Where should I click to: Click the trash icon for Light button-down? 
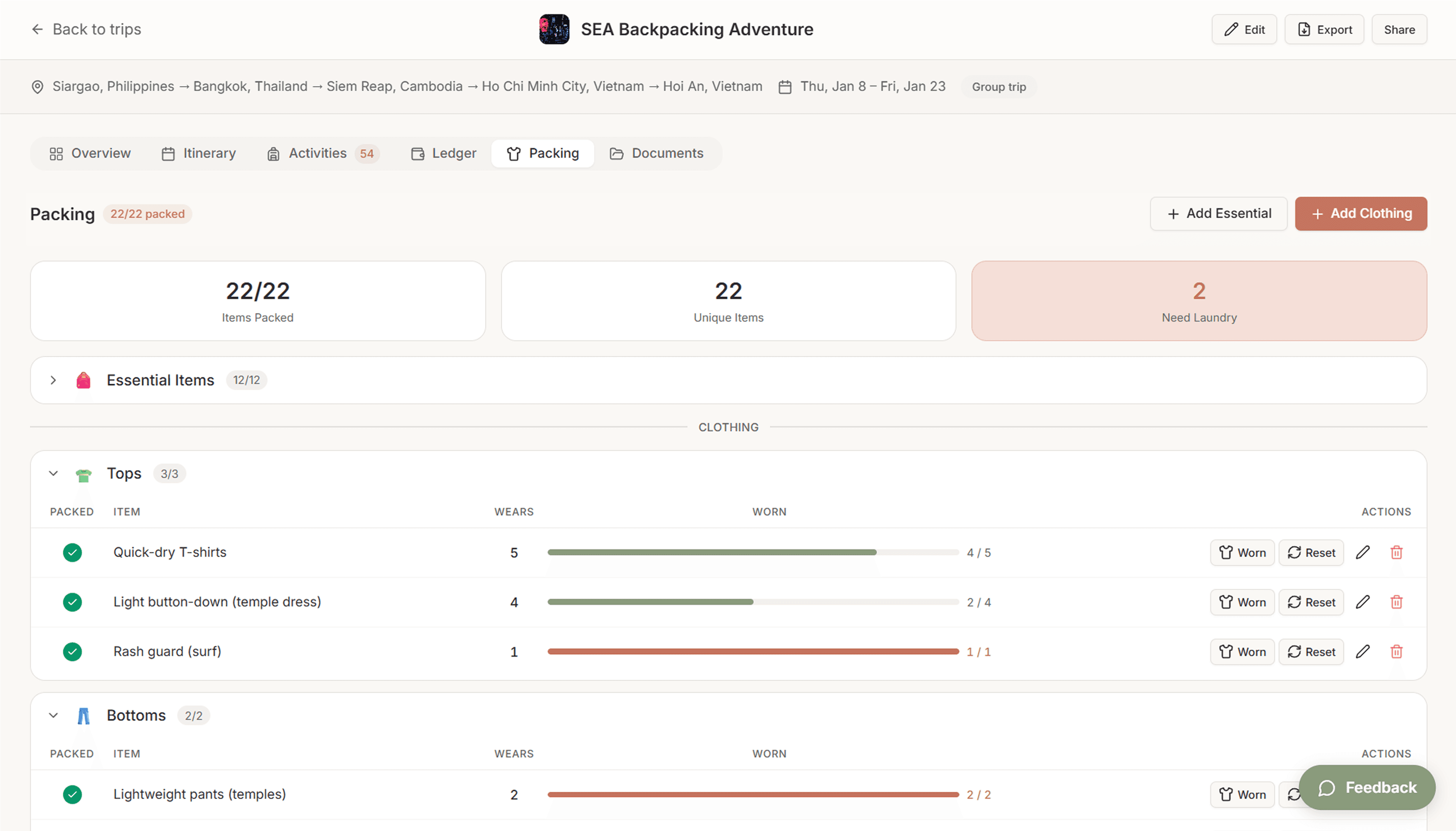(1396, 602)
